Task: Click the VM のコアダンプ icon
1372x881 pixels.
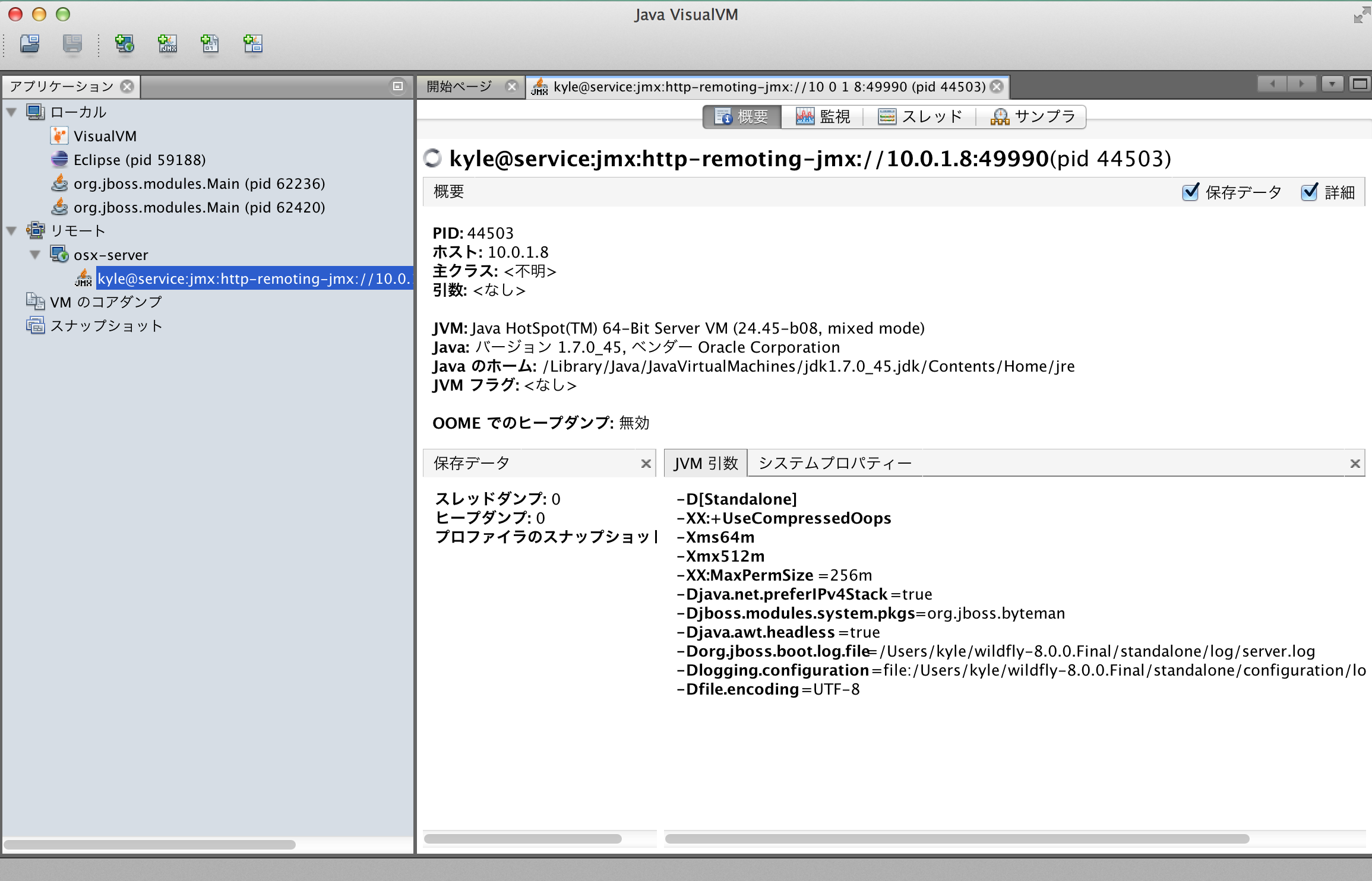Action: pyautogui.click(x=36, y=302)
